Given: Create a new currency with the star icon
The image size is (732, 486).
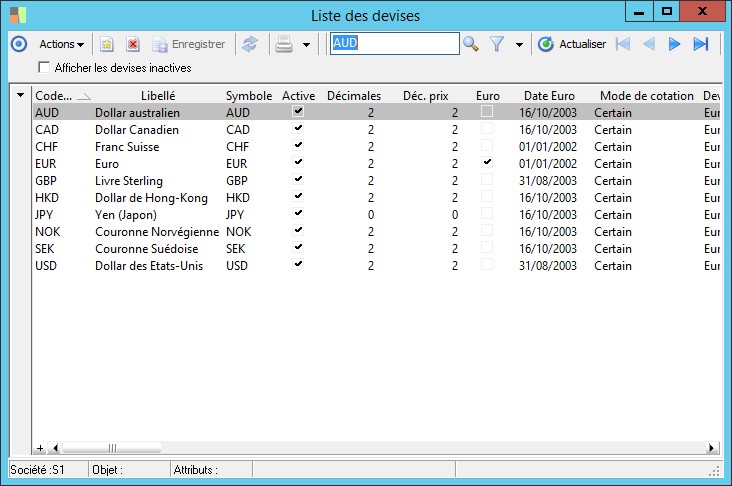Looking at the screenshot, I should click(107, 44).
